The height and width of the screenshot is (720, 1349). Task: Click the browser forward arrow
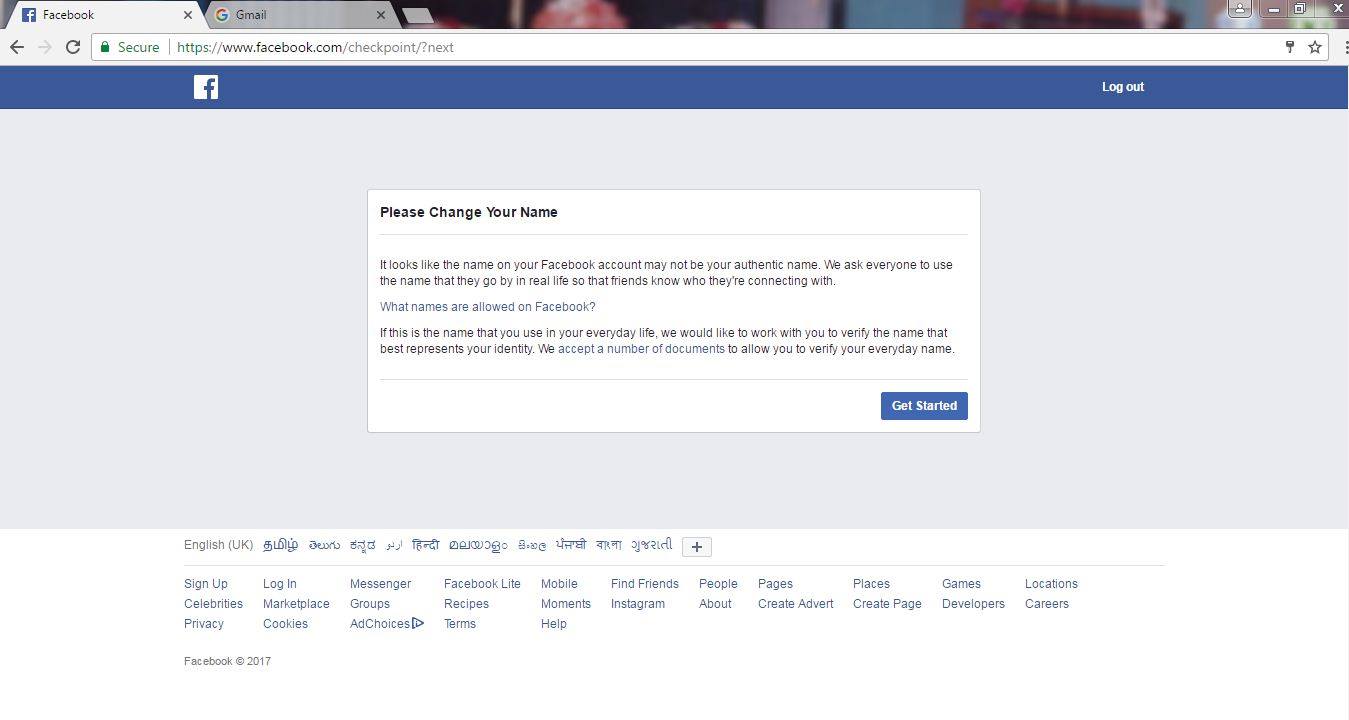[x=44, y=47]
